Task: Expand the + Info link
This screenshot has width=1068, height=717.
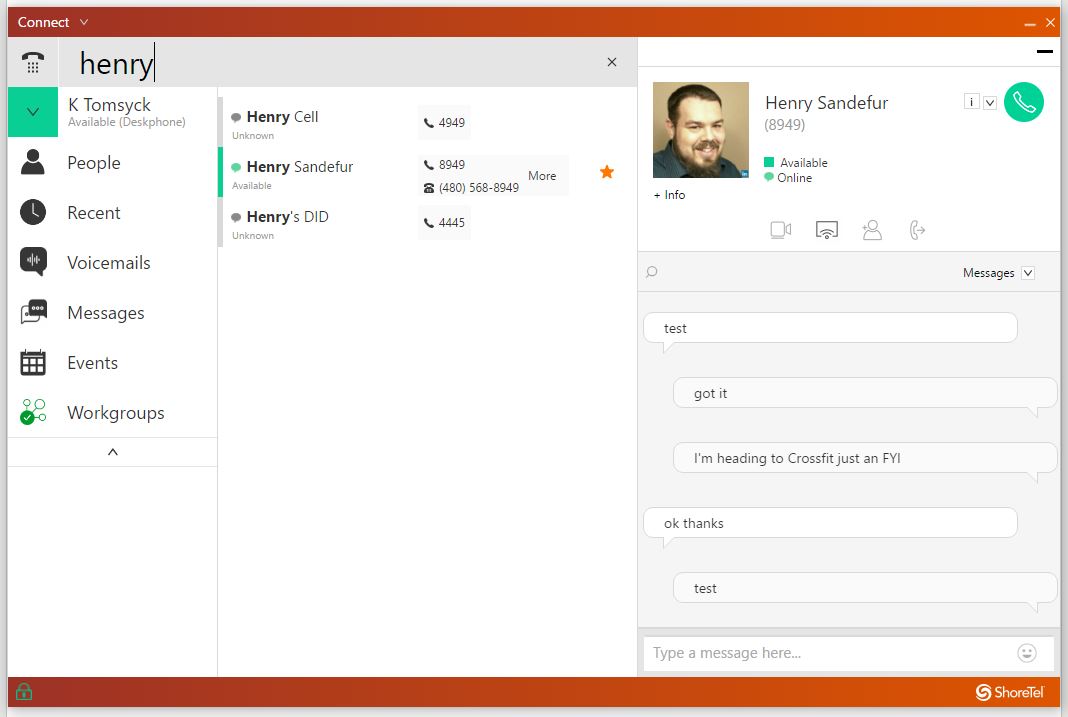Action: tap(669, 195)
